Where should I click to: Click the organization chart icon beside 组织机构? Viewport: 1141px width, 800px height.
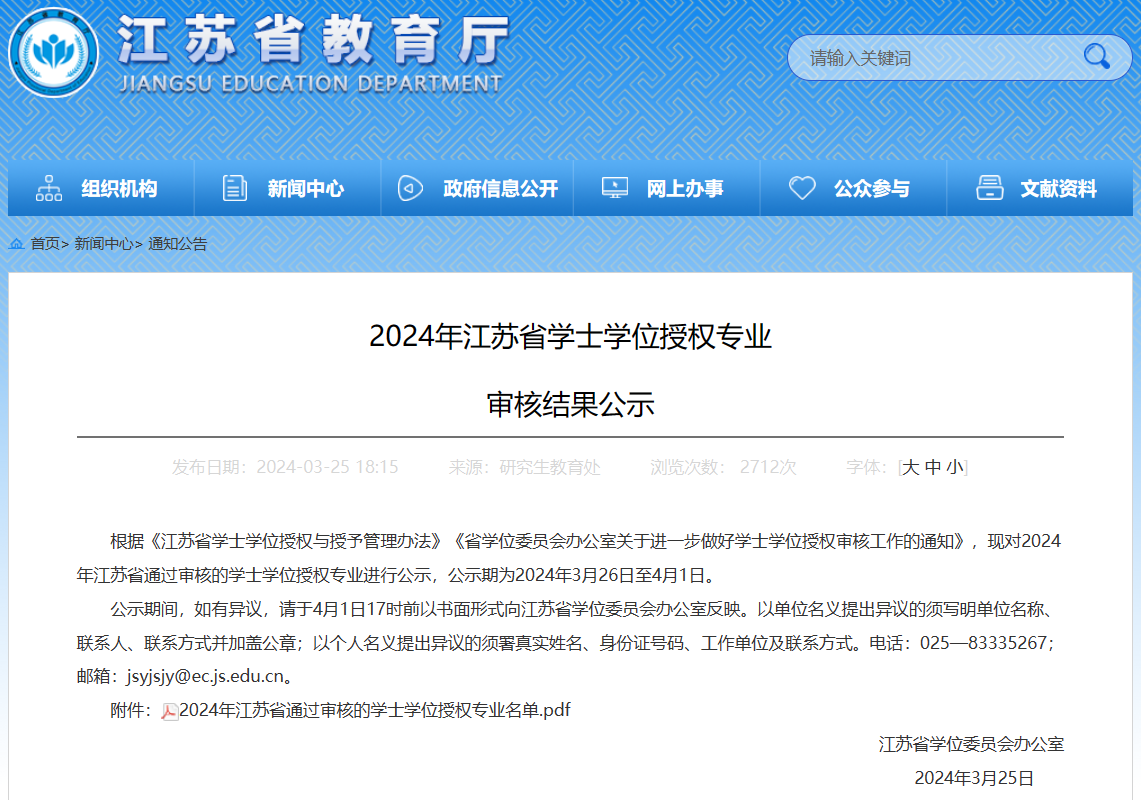[x=48, y=188]
